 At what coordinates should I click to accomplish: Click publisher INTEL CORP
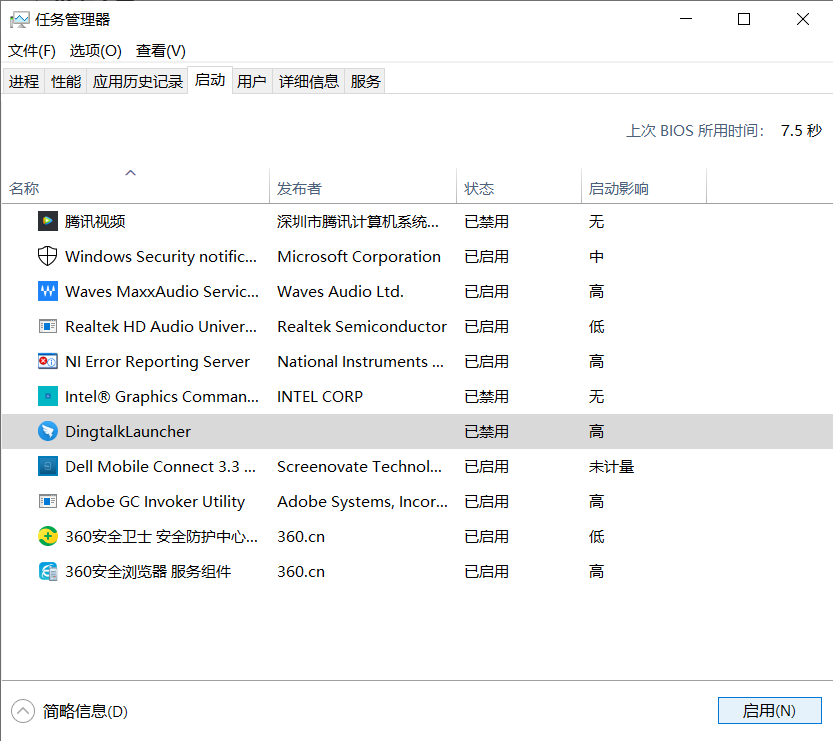point(320,397)
